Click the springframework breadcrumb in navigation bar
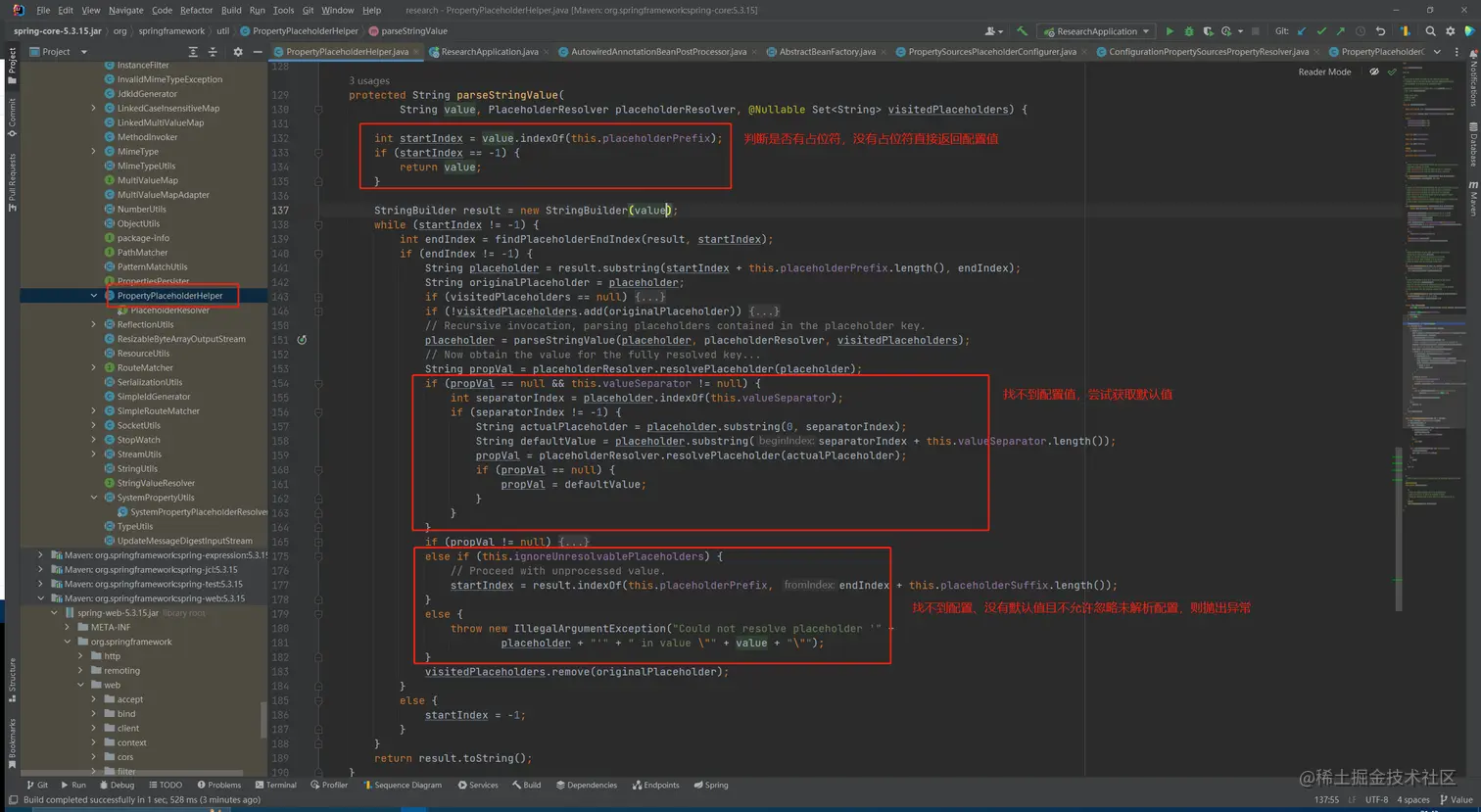Image resolution: width=1481 pixels, height=812 pixels. [x=171, y=31]
